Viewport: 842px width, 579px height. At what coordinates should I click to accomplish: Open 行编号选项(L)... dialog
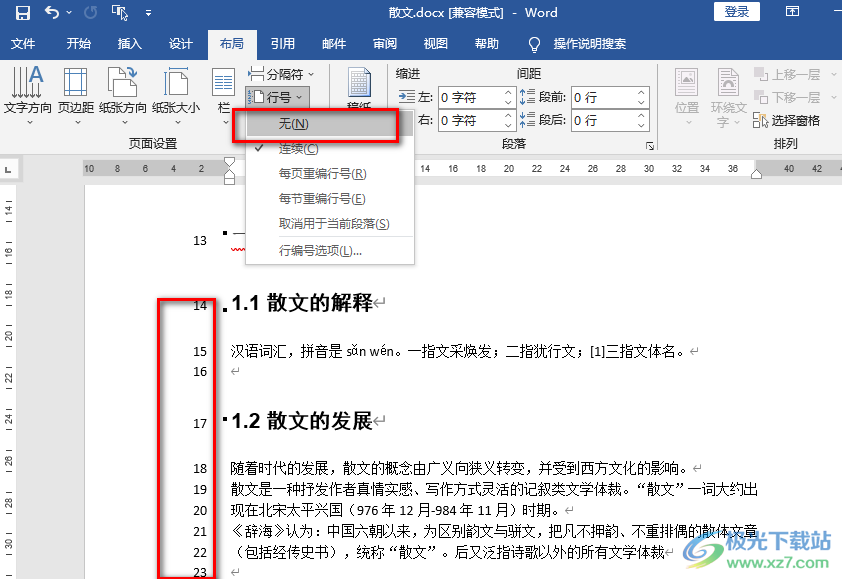[x=329, y=251]
